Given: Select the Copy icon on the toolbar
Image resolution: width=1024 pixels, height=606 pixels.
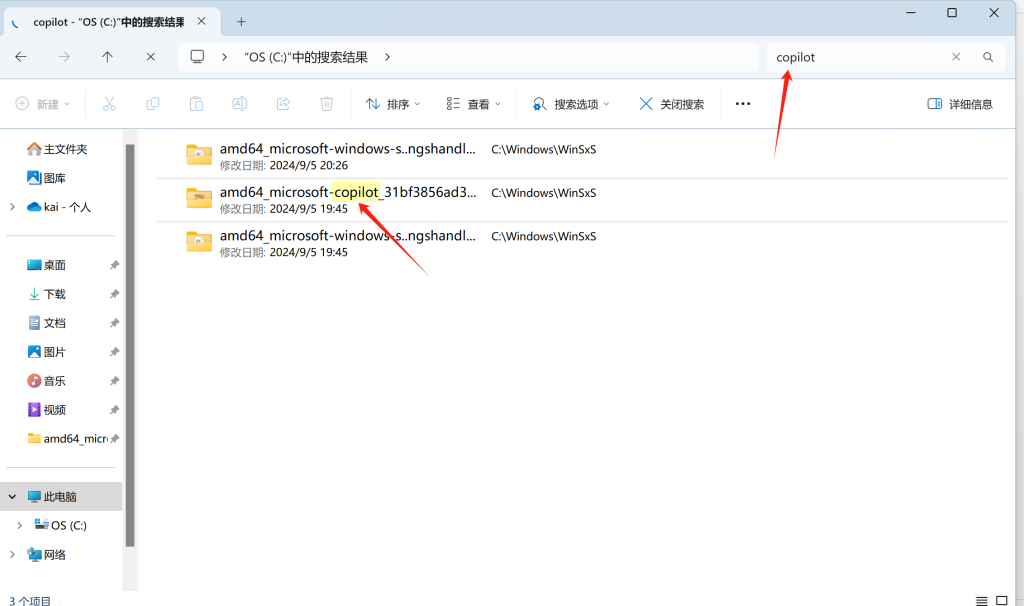Looking at the screenshot, I should tap(153, 103).
